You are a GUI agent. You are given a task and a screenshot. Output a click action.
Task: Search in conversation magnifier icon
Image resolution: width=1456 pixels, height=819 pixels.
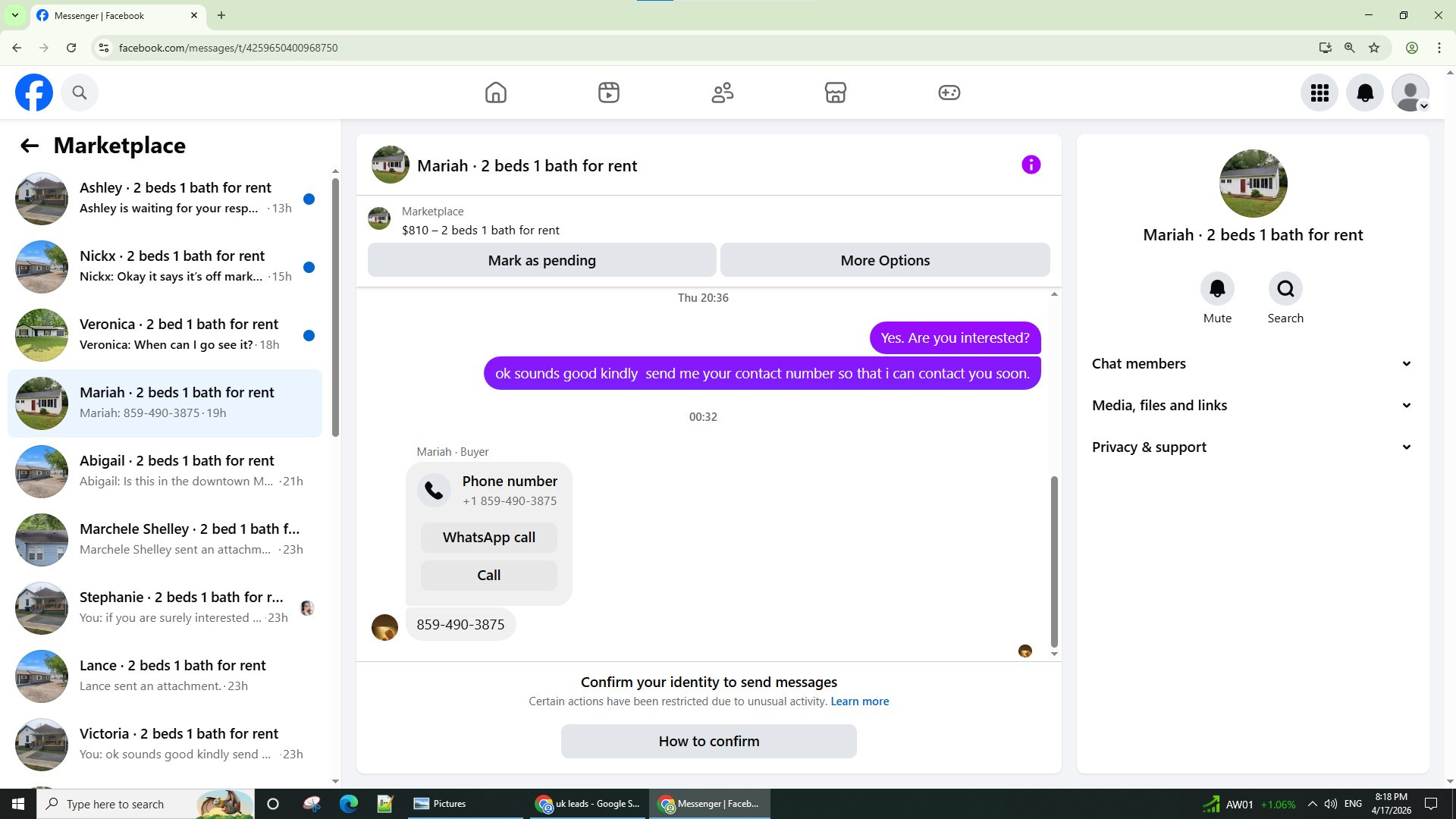click(x=1285, y=289)
